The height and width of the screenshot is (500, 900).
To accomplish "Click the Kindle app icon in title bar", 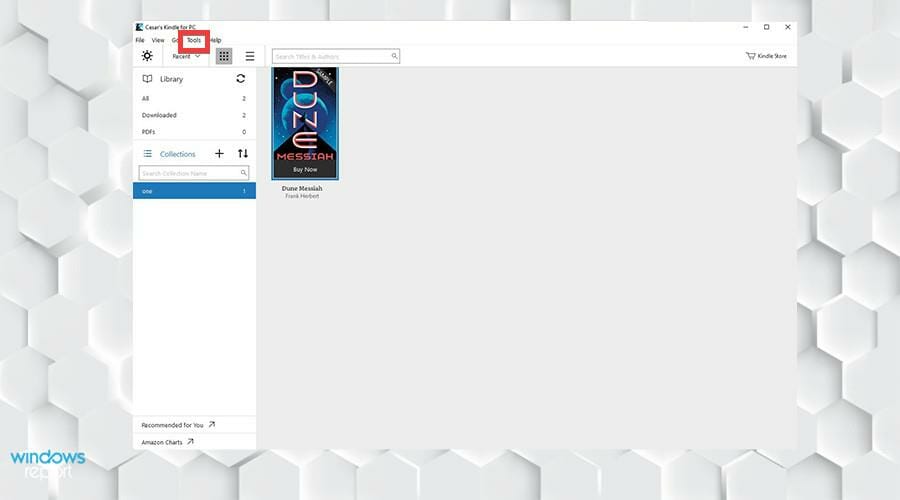I will 139,27.
